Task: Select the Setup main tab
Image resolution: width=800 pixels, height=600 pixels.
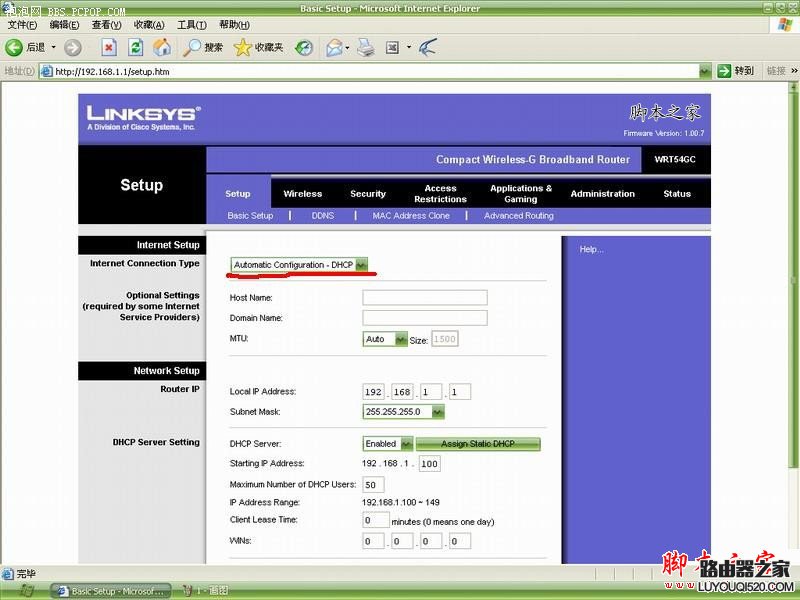Action: pyautogui.click(x=238, y=194)
